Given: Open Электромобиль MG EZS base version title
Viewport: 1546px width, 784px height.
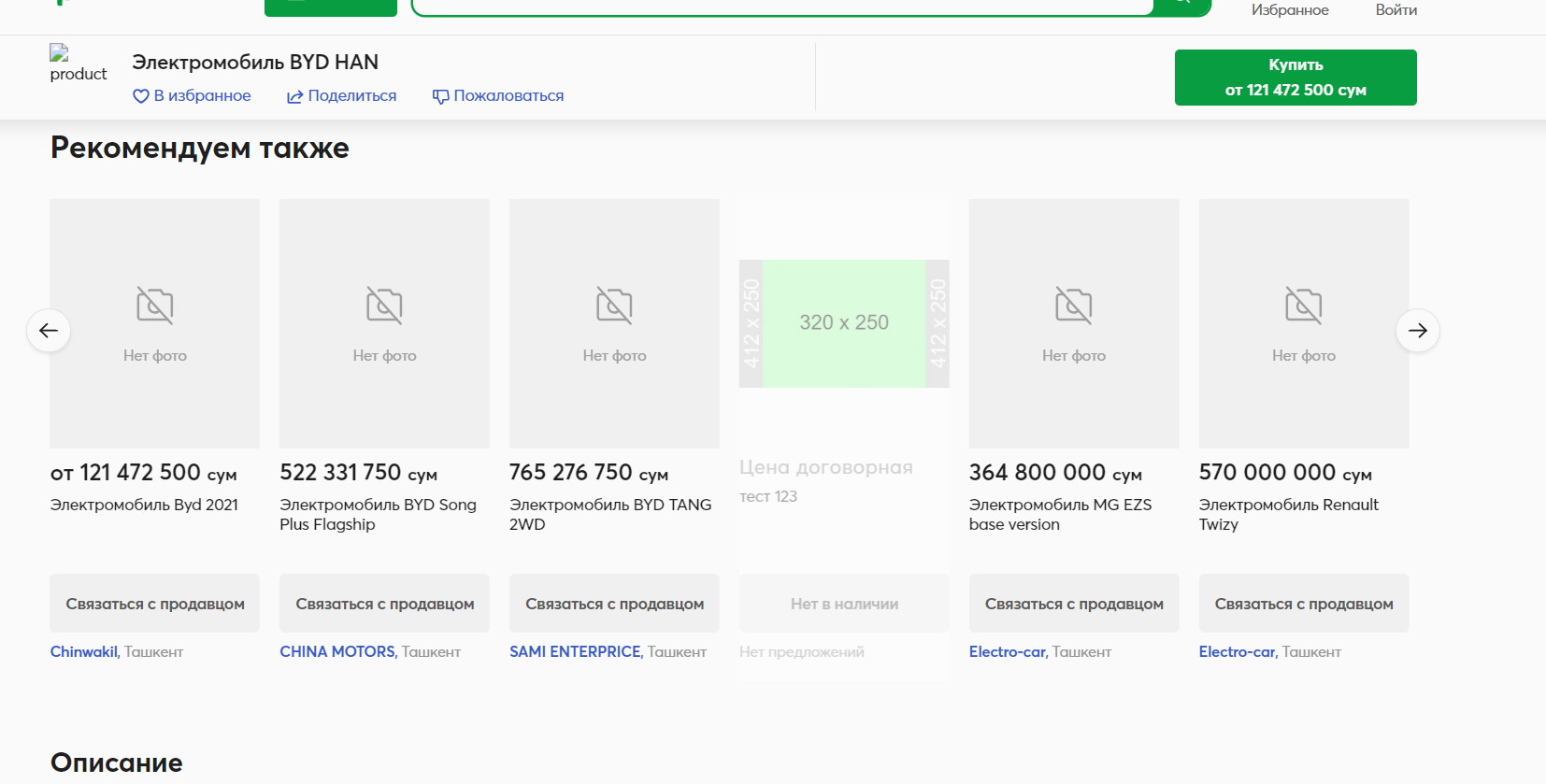Looking at the screenshot, I should coord(1060,515).
